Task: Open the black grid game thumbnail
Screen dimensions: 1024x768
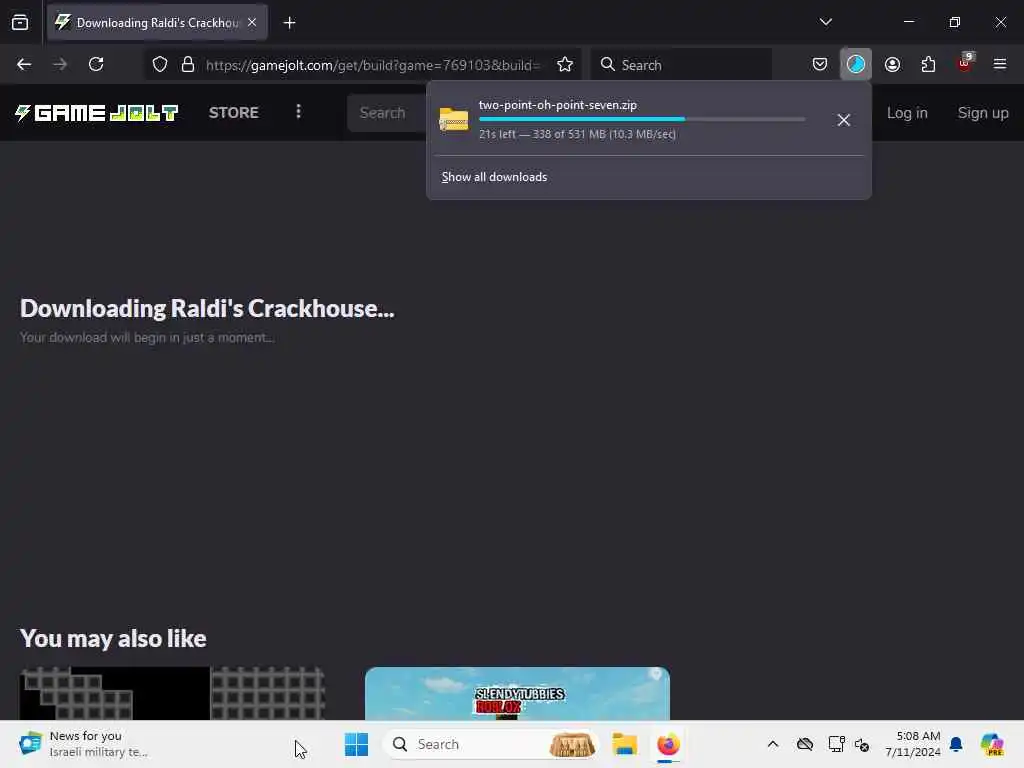Action: [172, 693]
